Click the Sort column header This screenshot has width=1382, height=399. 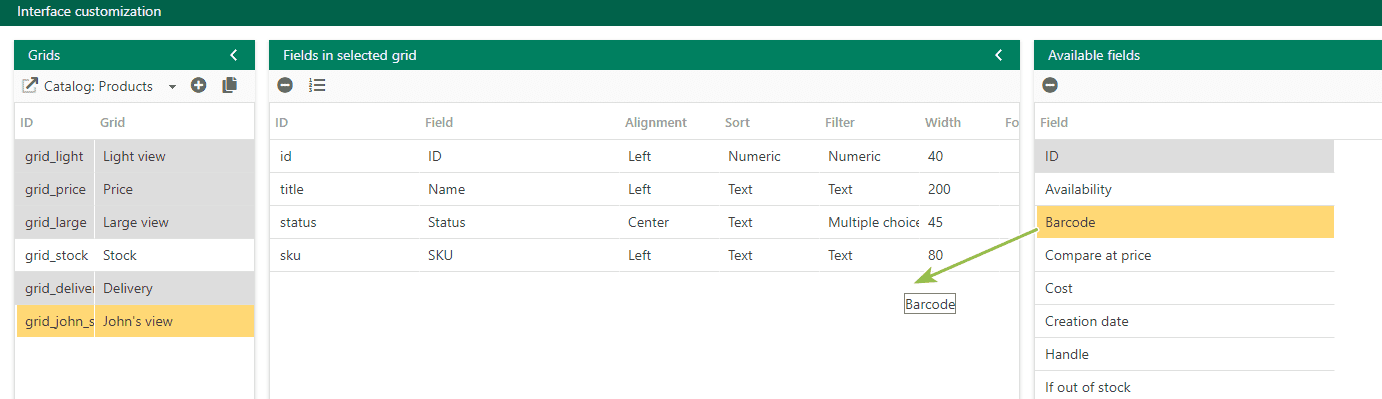(x=737, y=123)
